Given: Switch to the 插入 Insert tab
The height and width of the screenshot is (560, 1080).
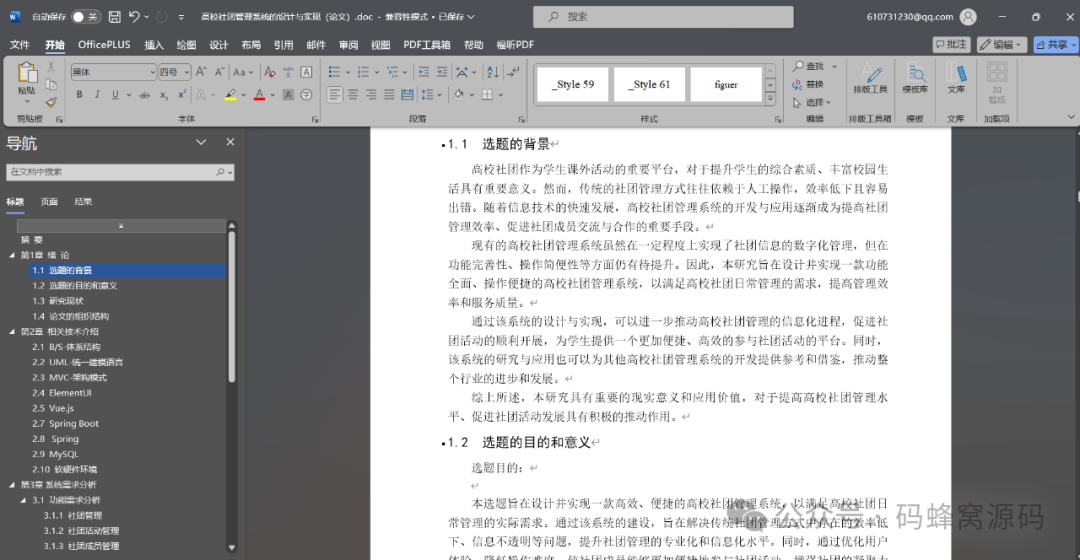Looking at the screenshot, I should (154, 45).
